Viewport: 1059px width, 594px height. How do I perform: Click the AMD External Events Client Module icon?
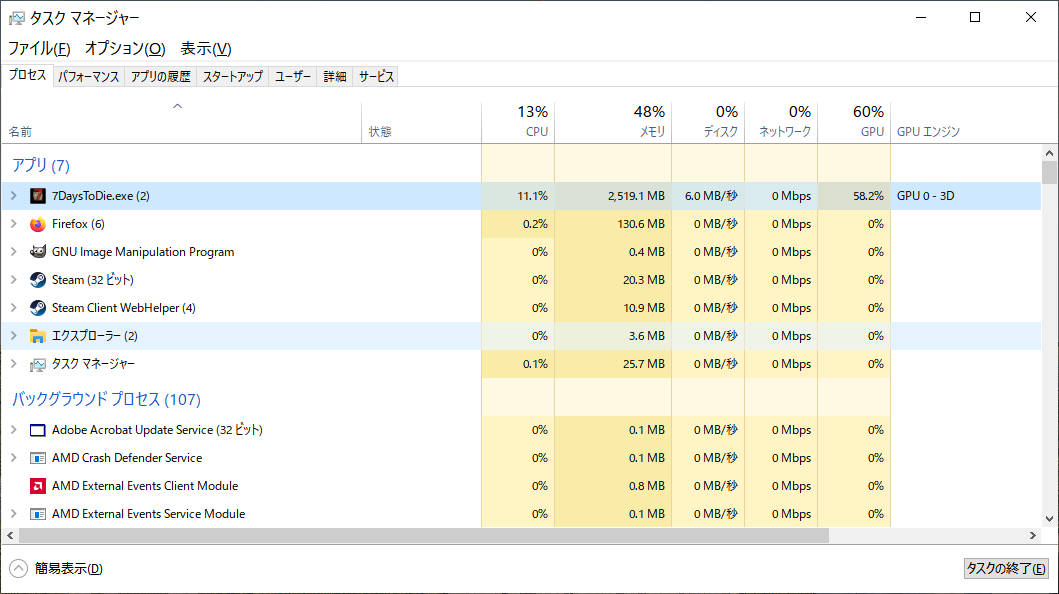[38, 486]
